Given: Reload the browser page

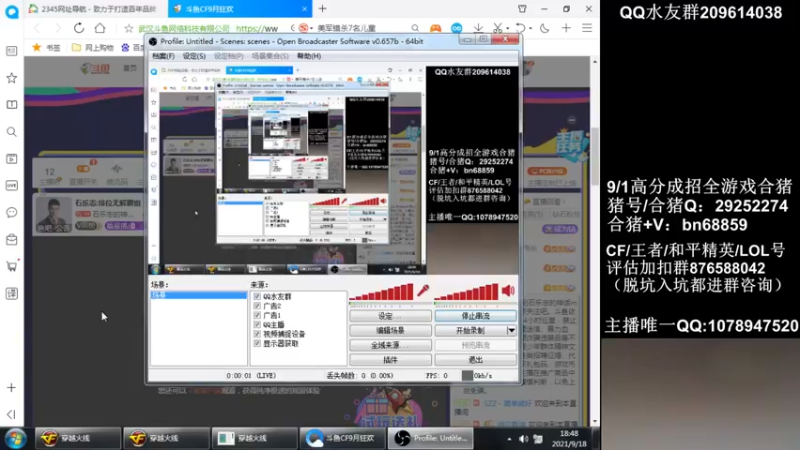Looking at the screenshot, I should click(x=79, y=28).
